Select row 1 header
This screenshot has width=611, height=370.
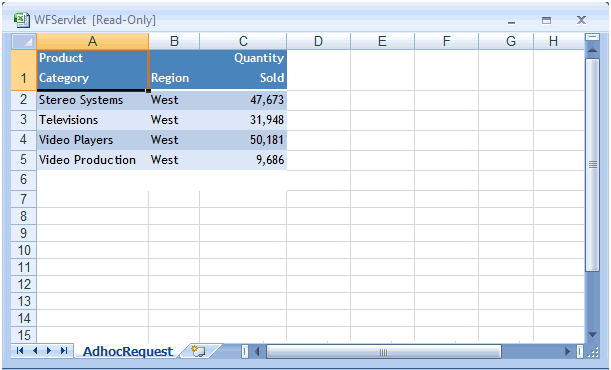coord(24,70)
